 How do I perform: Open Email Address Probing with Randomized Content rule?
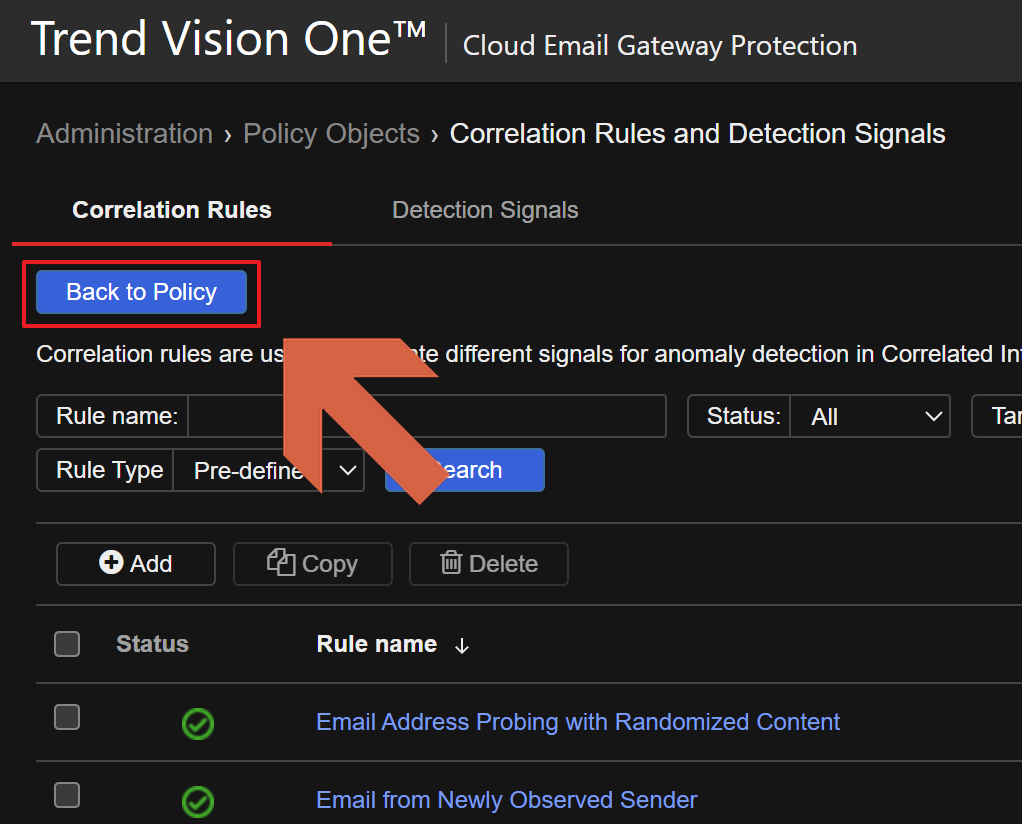pos(578,722)
